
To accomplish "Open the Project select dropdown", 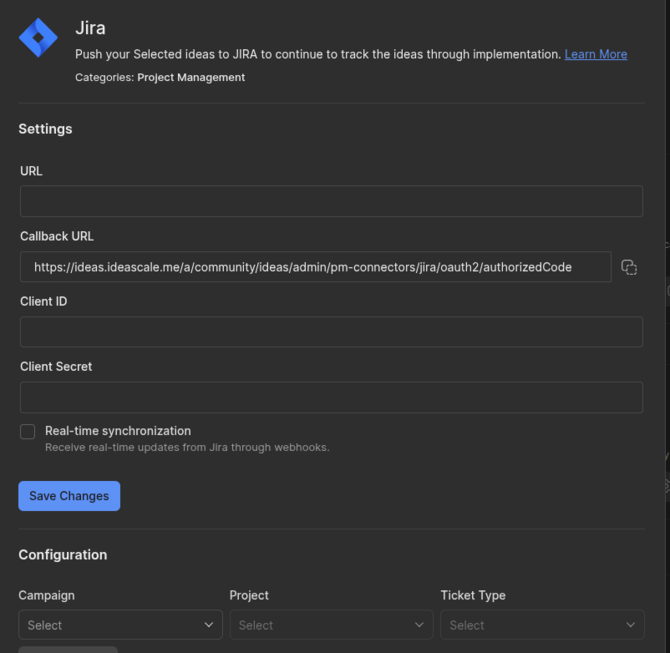I will pos(331,625).
